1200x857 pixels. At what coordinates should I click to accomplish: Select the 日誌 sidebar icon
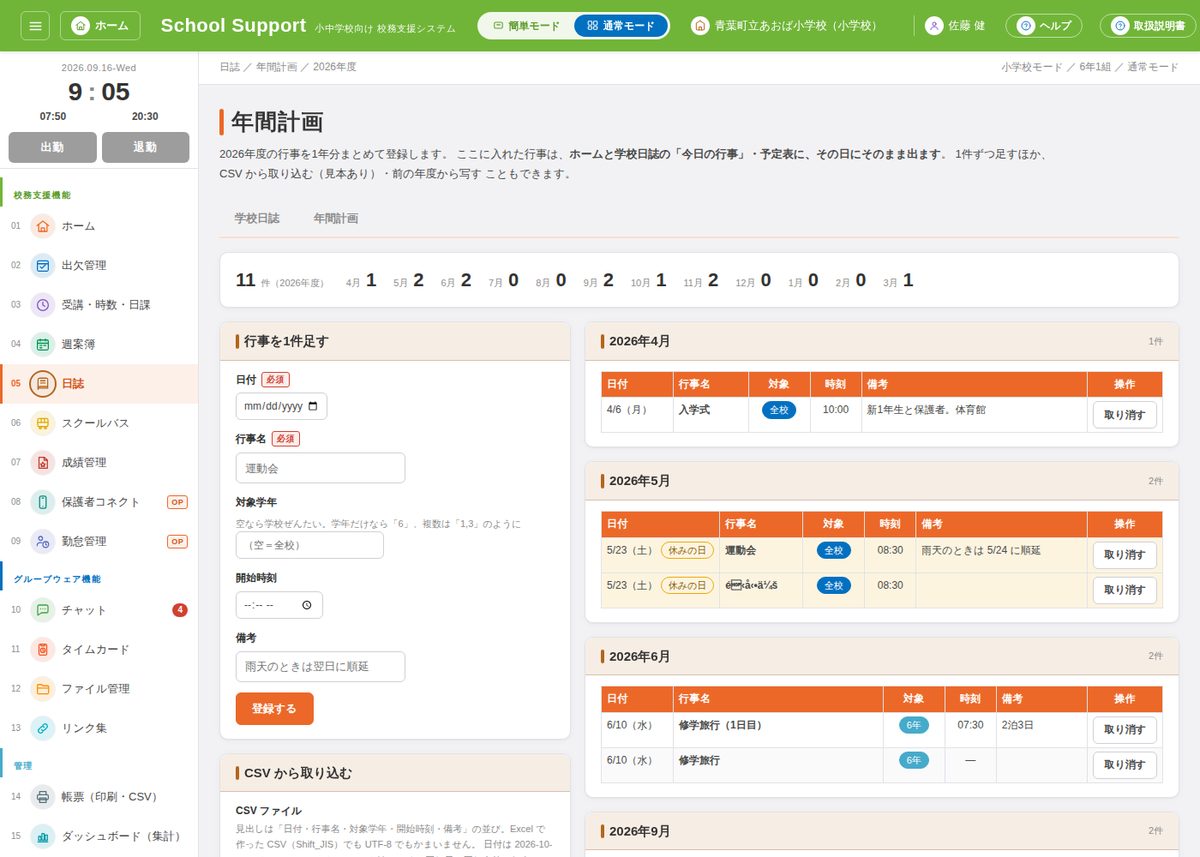click(x=42, y=383)
